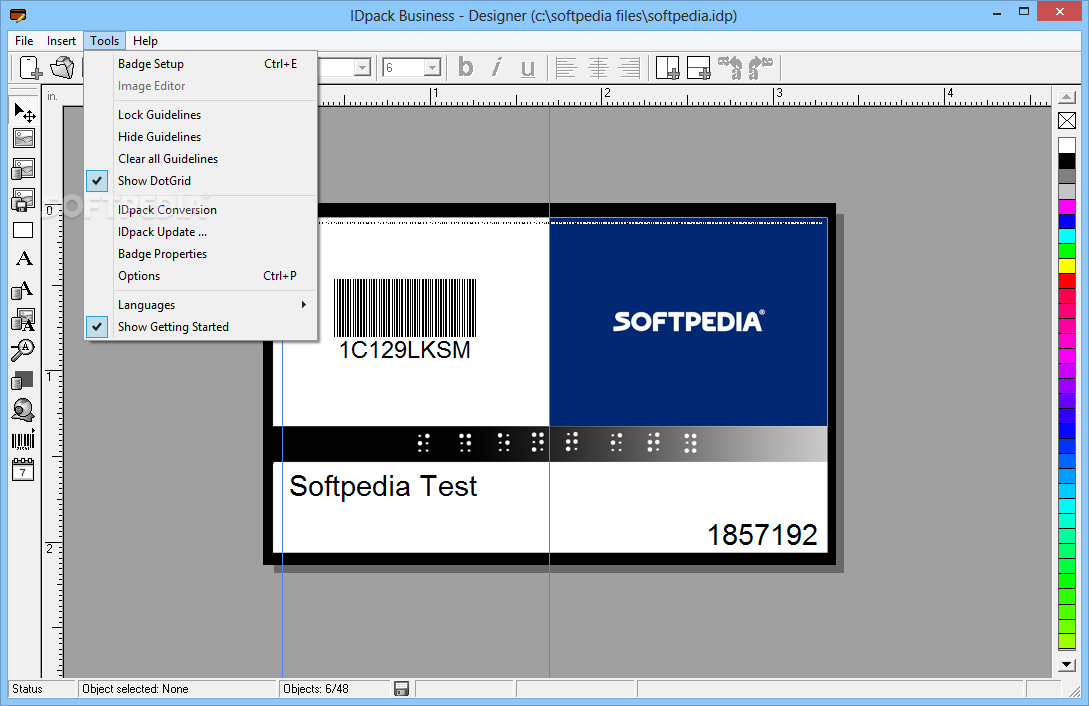Select the 'Softpedia Test' text on badge
Screen dimensions: 1089x706
click(x=383, y=486)
